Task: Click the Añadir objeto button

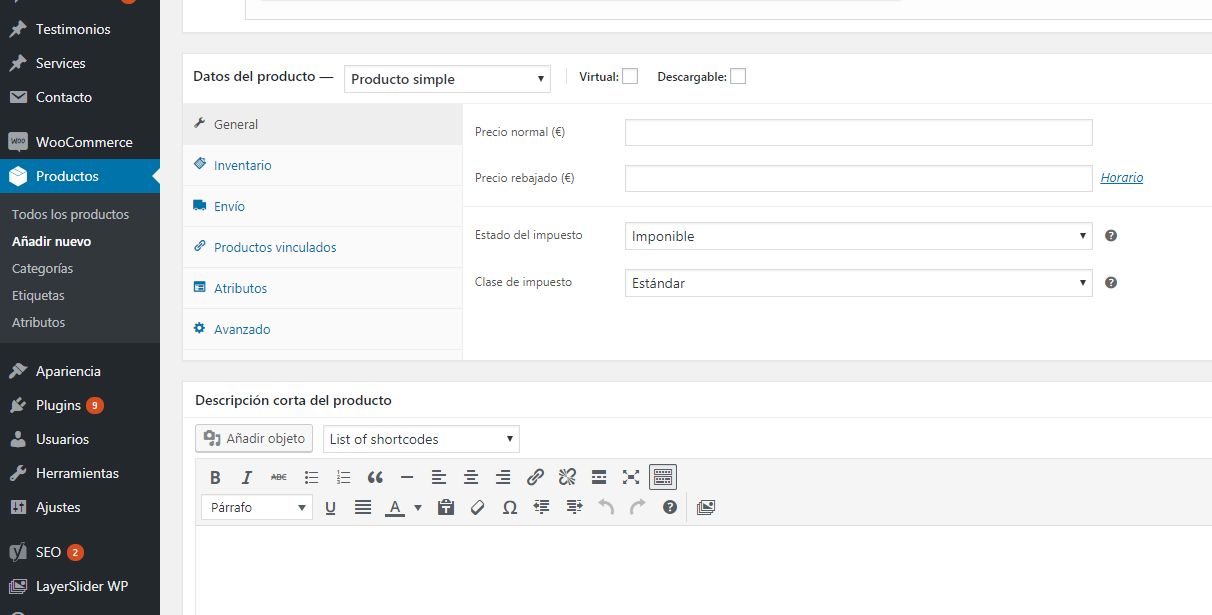Action: 254,438
